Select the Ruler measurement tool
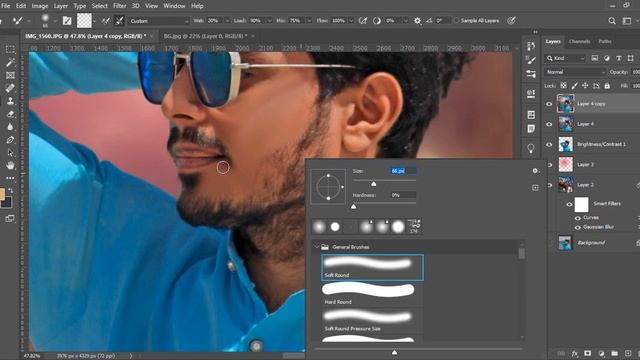The height and width of the screenshot is (360, 640). (x=10, y=88)
